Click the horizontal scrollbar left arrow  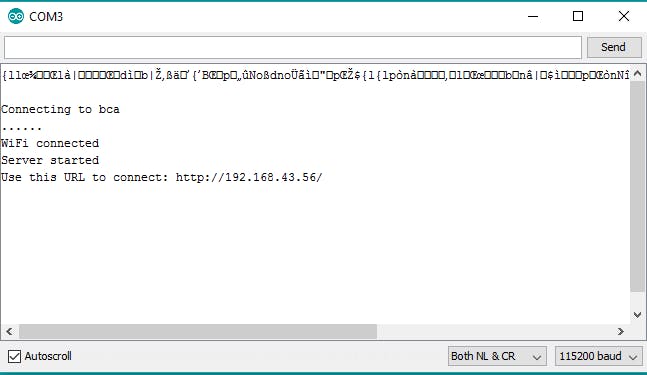(9, 331)
